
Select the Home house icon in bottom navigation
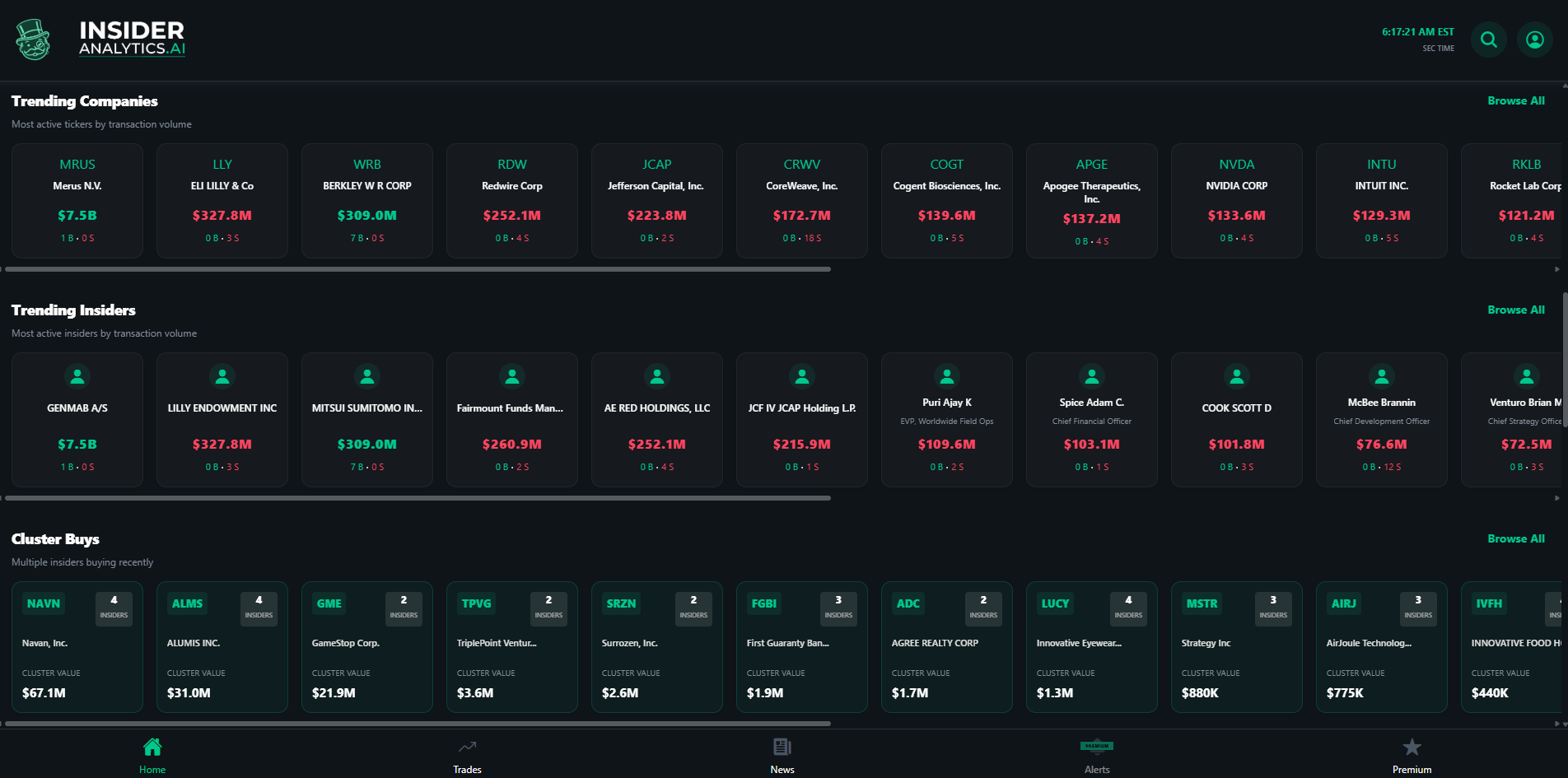coord(152,747)
